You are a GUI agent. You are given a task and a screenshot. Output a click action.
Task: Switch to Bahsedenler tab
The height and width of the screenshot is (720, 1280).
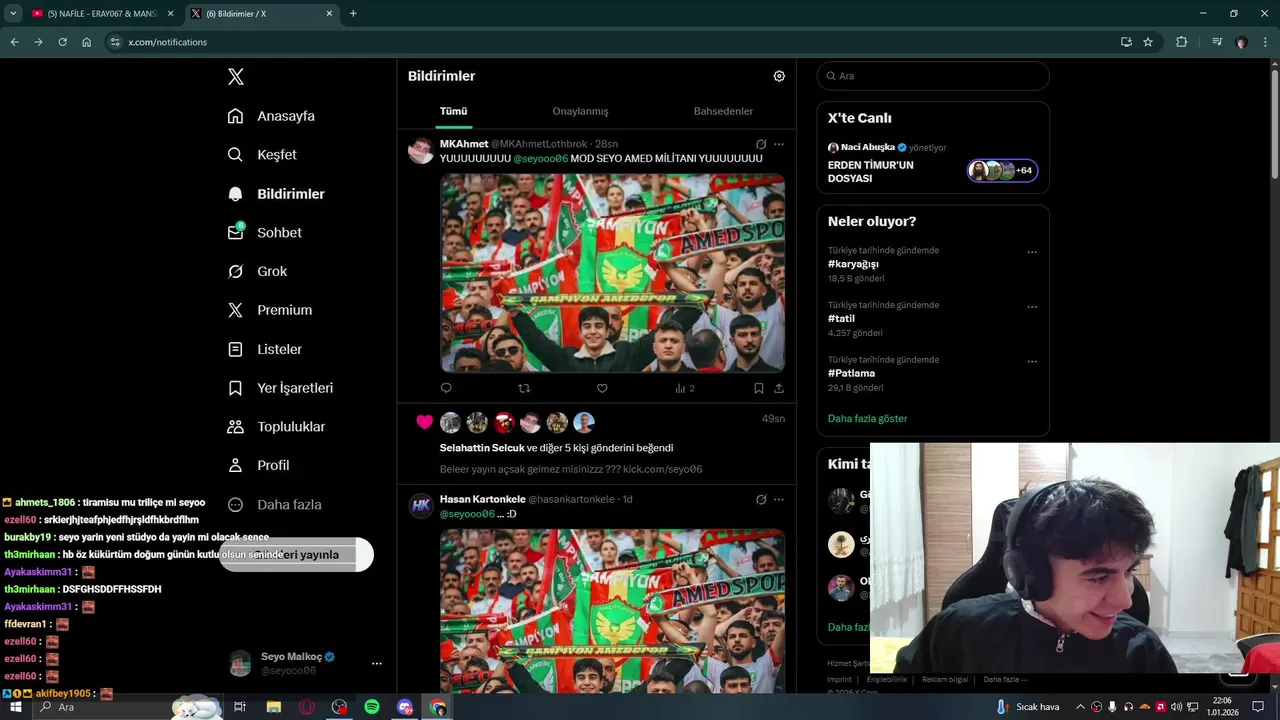(723, 111)
